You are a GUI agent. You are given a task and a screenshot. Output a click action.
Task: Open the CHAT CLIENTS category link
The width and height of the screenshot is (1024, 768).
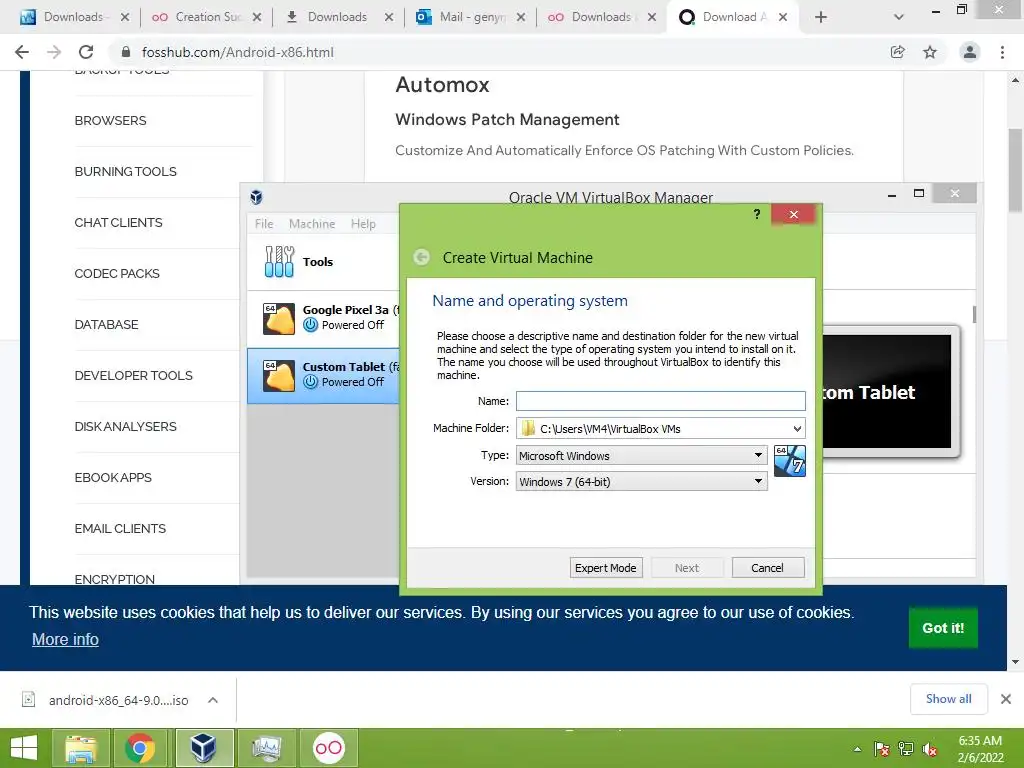pos(118,222)
